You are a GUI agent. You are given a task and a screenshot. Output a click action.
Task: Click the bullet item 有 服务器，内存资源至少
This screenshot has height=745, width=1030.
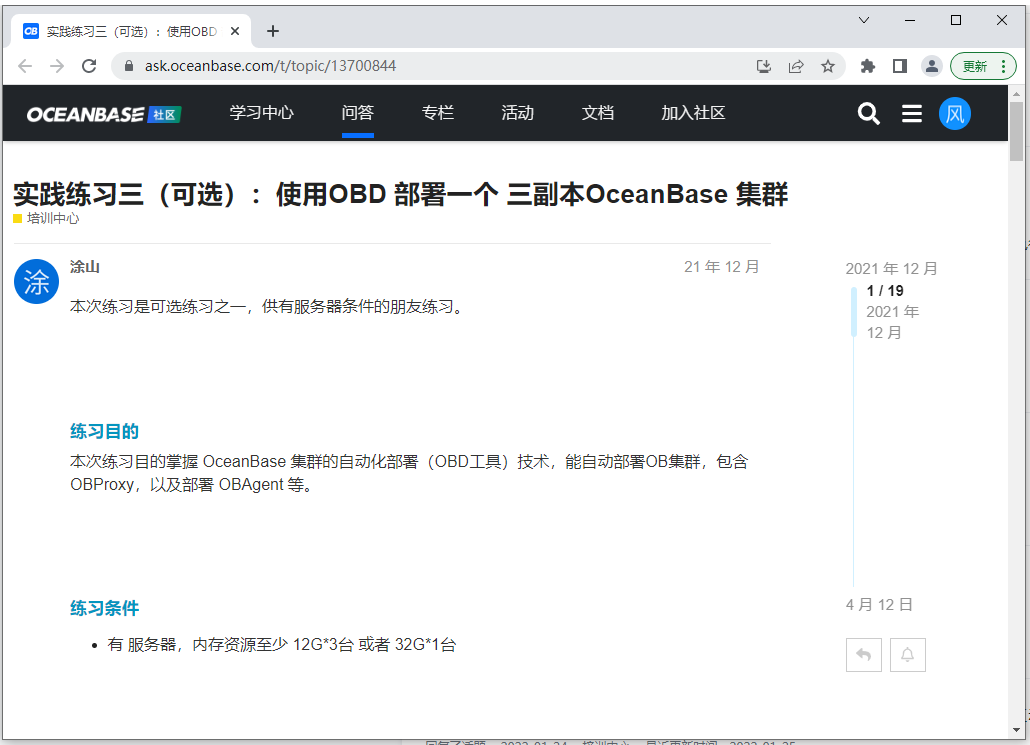(x=282, y=644)
